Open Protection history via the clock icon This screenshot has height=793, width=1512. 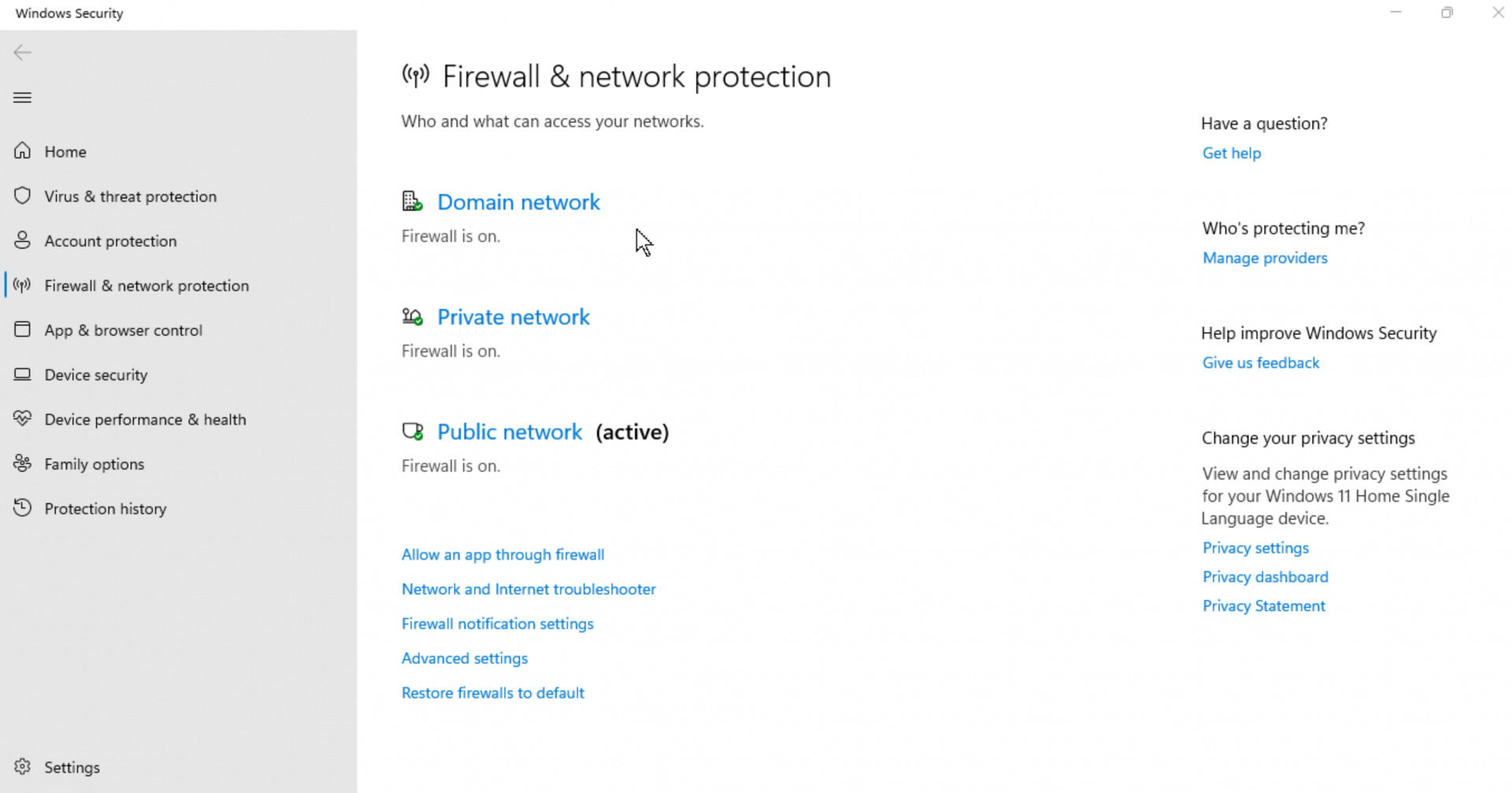[x=22, y=508]
